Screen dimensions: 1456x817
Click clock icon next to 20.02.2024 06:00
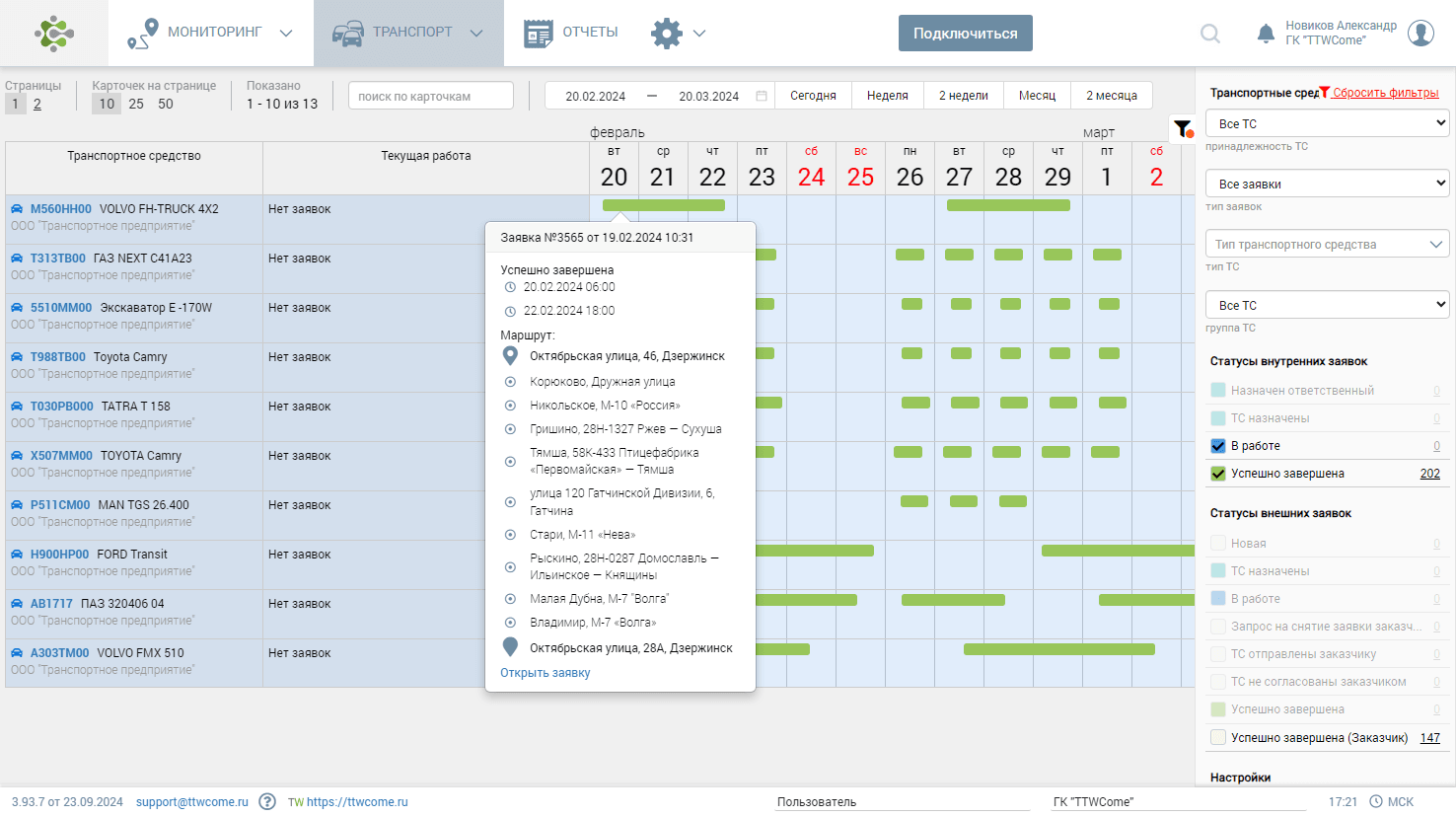click(510, 287)
